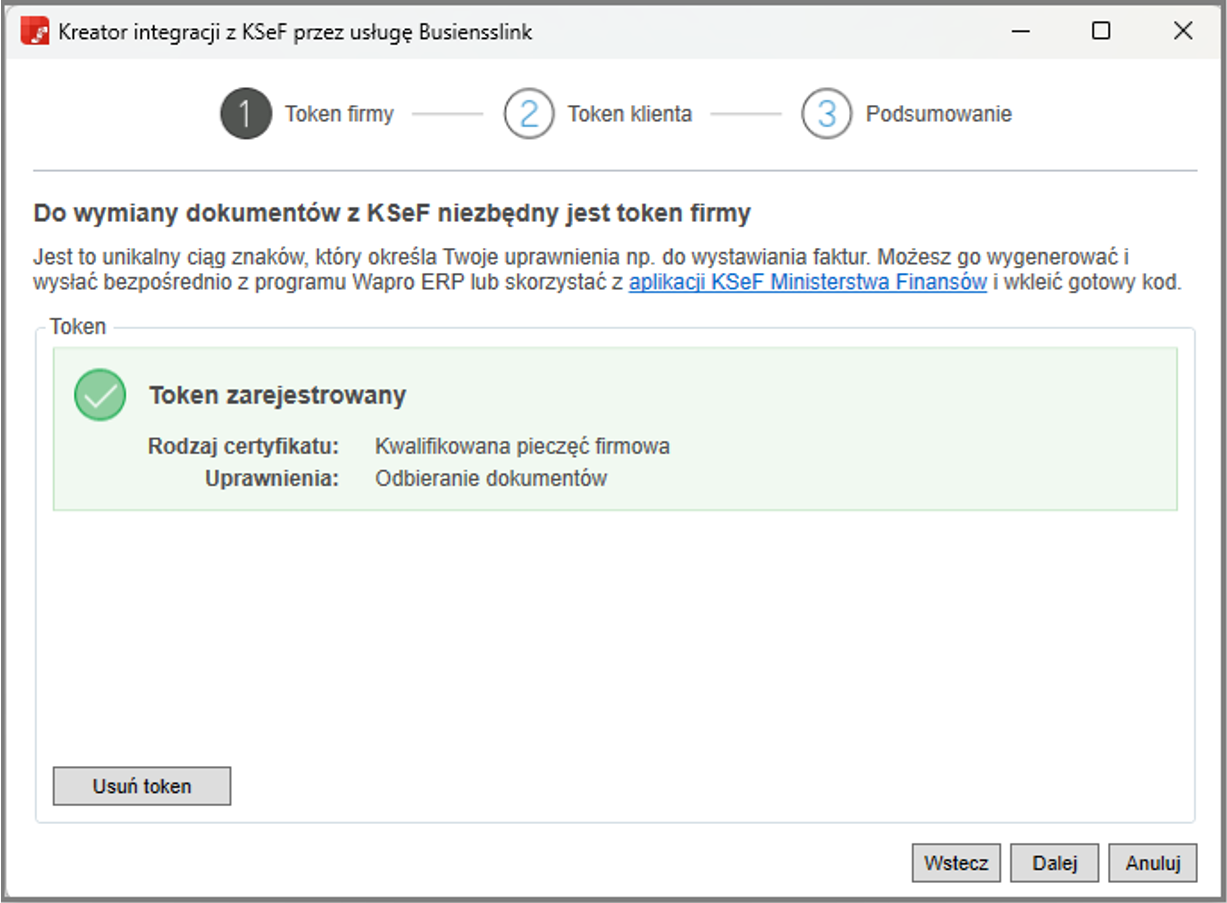Viewport: 1227px width, 903px height.
Task: Click the "Odbieranie dokumentów" permissions value
Action: tap(491, 478)
